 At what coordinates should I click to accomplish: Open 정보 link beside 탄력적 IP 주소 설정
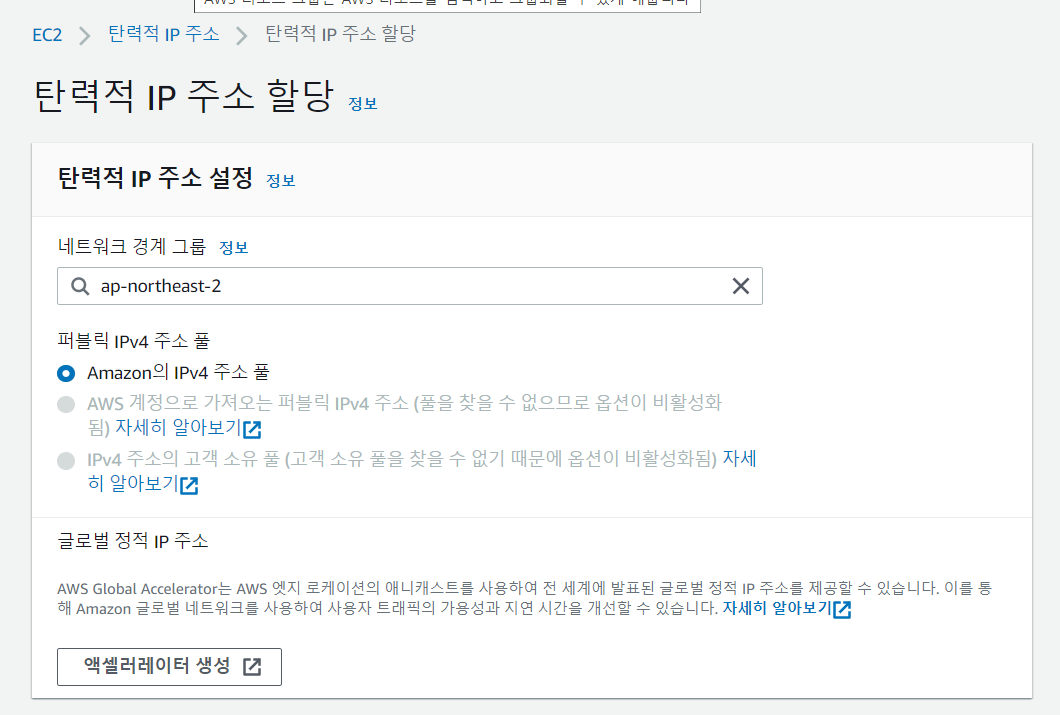click(281, 180)
